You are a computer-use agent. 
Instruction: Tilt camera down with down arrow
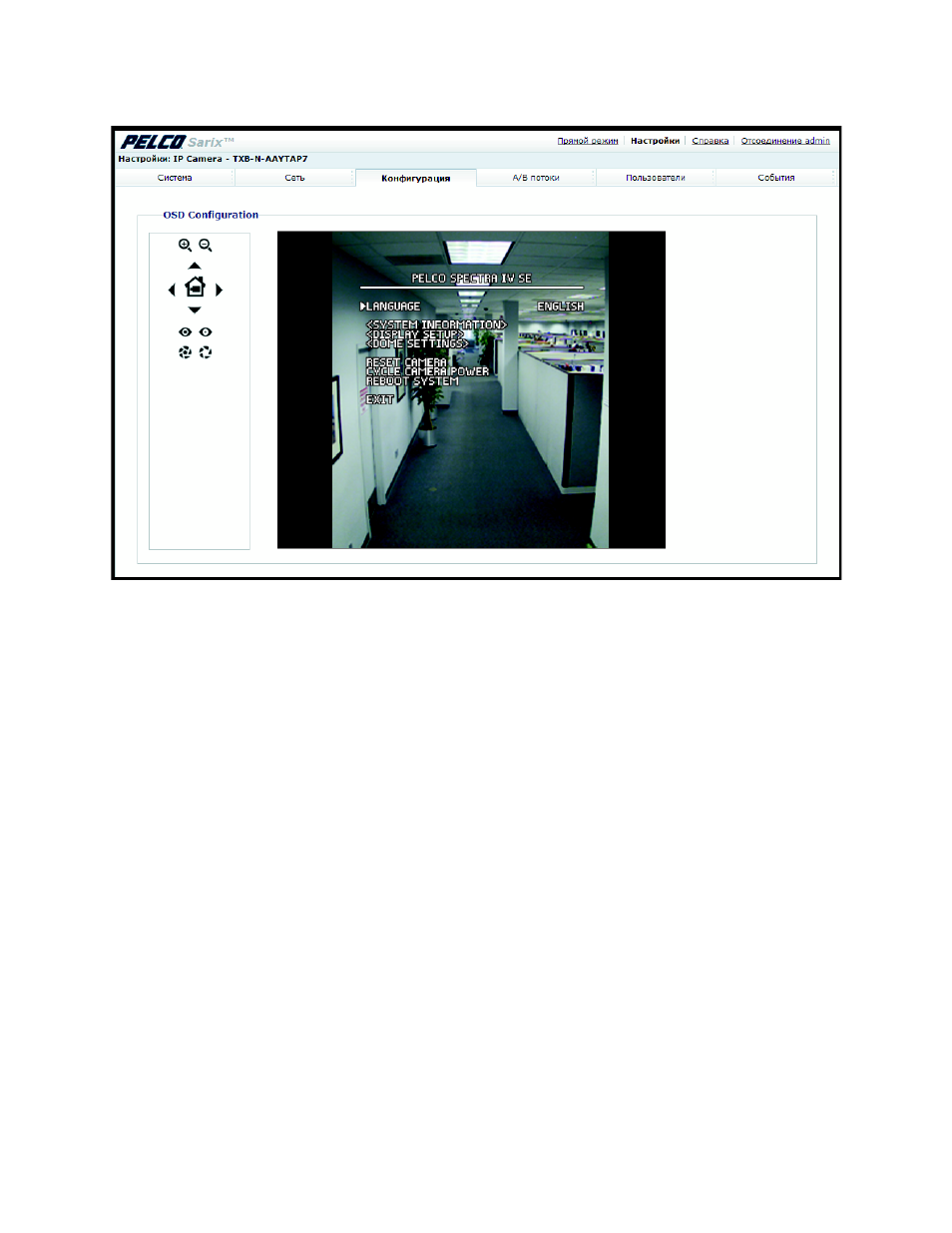coord(195,310)
